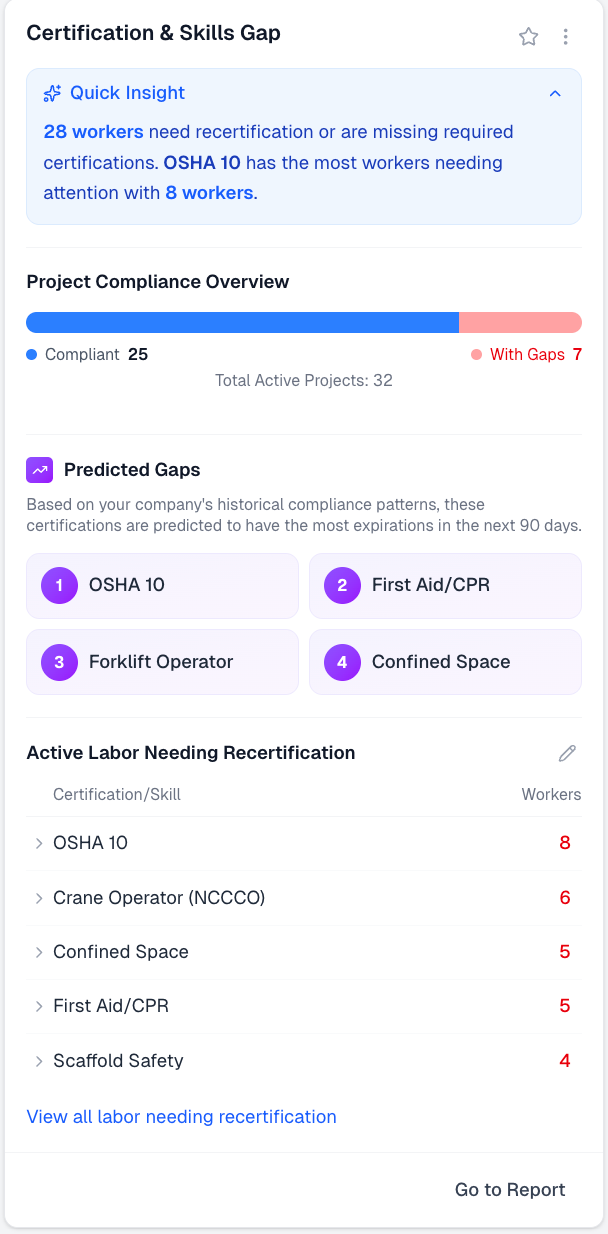This screenshot has height=1234, width=608.
Task: Select the Forklift Operator predicted gap card
Action: pyautogui.click(x=162, y=662)
